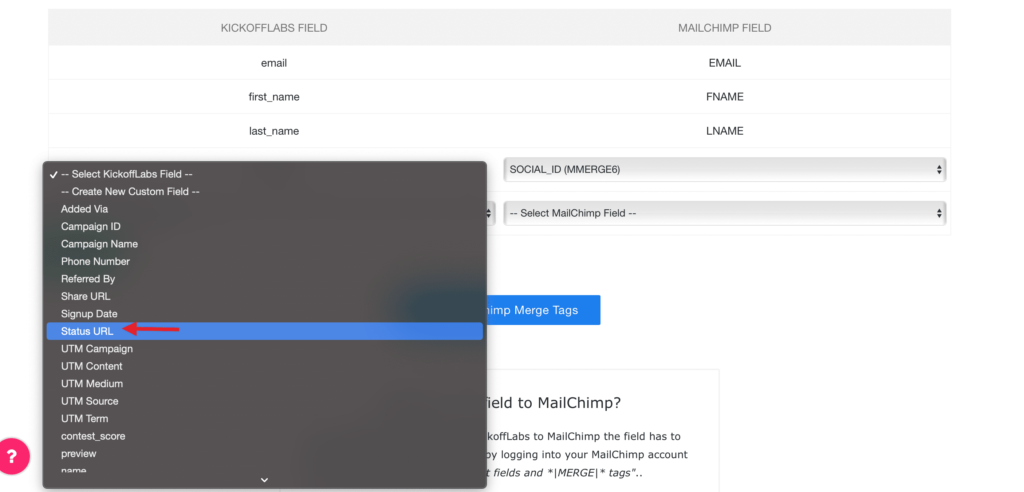Choose 'Phone Number' in the field list
The width and height of the screenshot is (1024, 492).
[264, 261]
